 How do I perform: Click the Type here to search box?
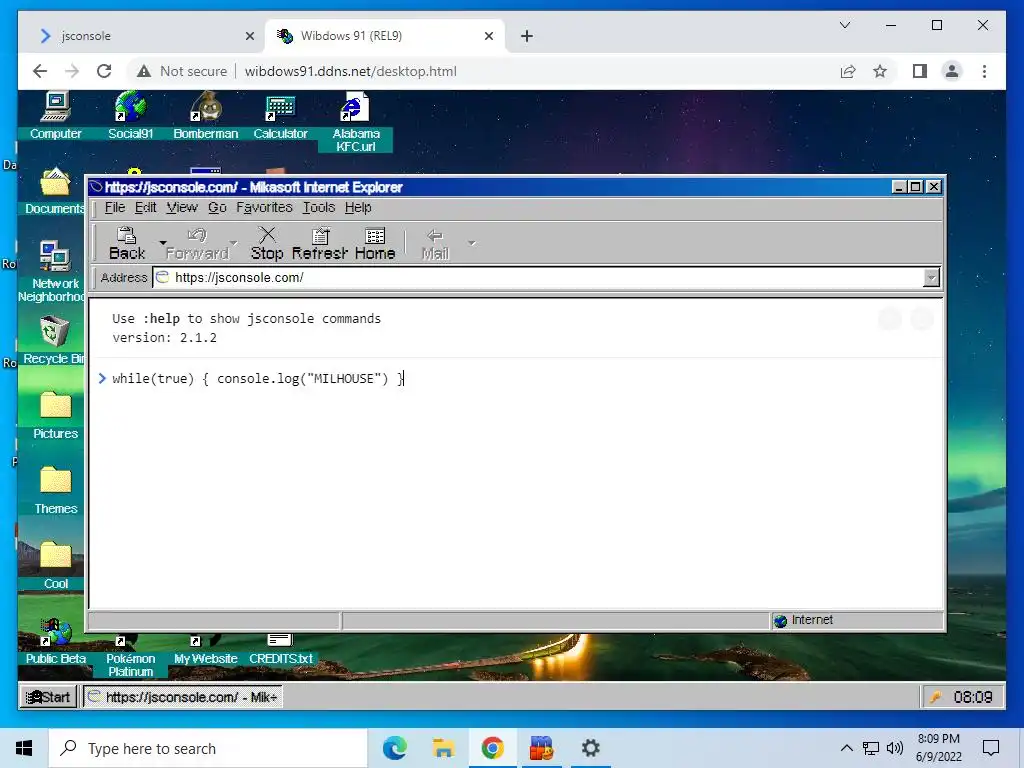click(x=208, y=748)
